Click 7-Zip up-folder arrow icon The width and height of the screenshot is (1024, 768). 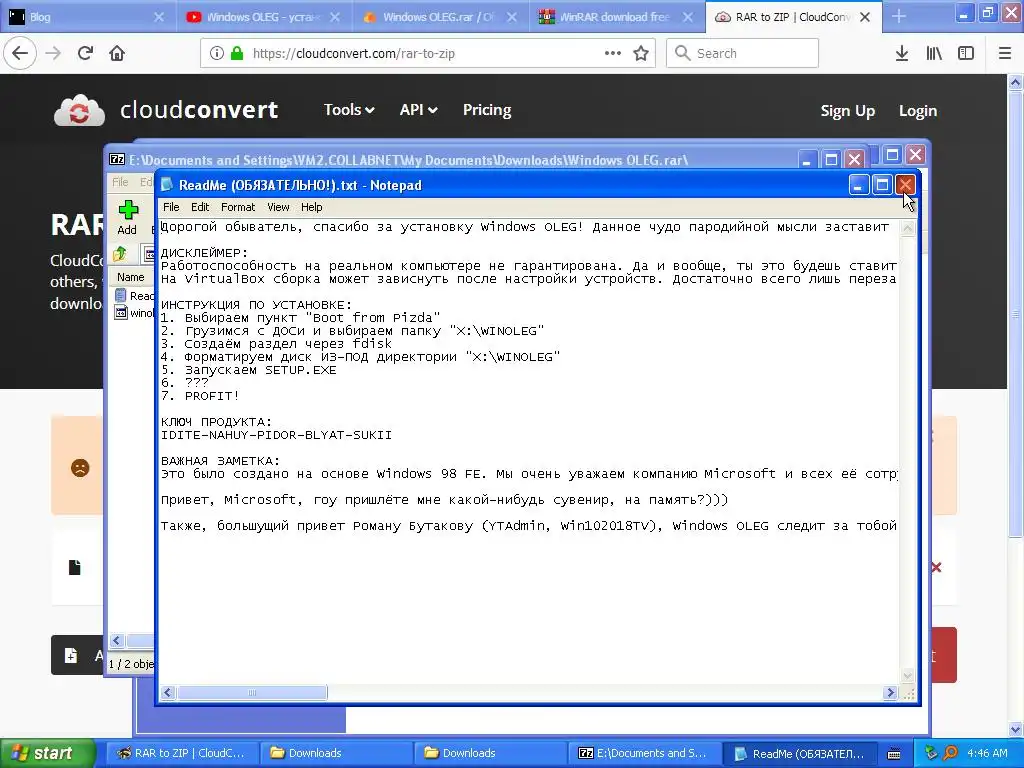[120, 254]
